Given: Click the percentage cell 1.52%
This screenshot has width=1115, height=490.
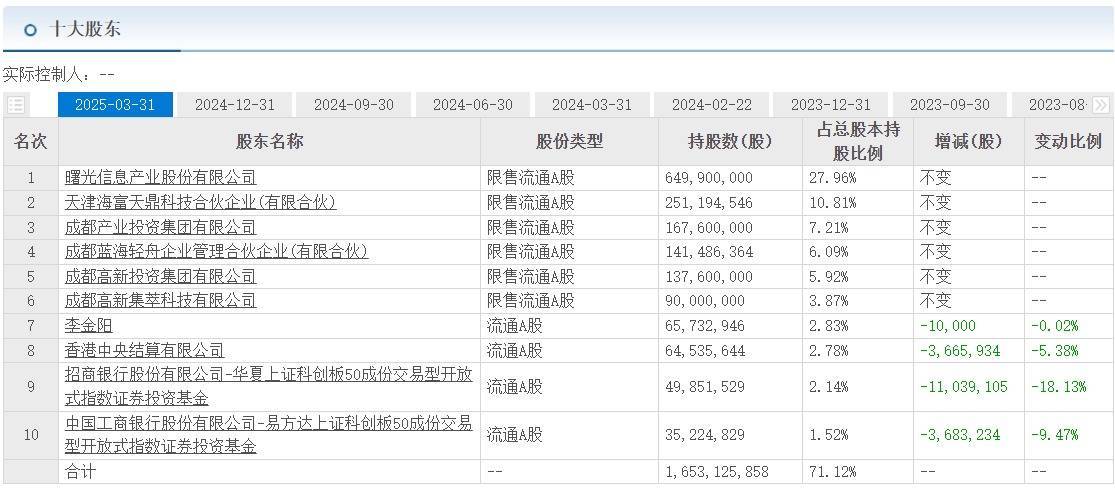Looking at the screenshot, I should 828,435.
